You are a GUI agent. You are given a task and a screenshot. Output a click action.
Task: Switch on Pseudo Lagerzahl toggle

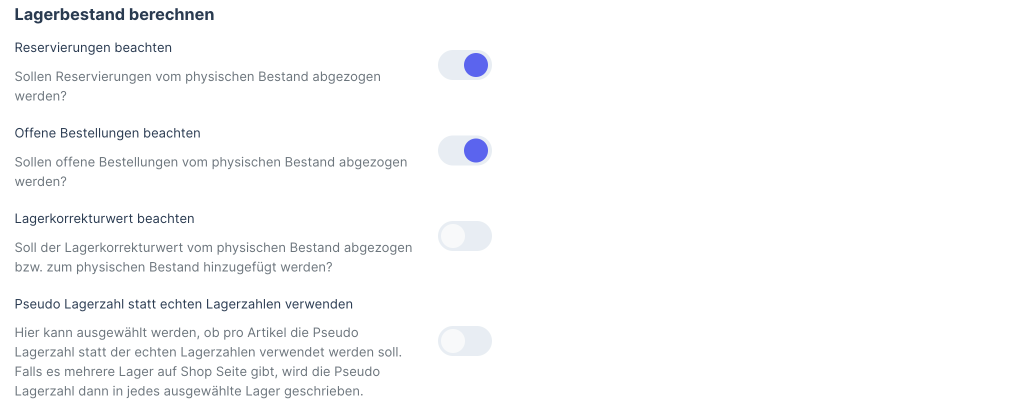[x=465, y=341]
